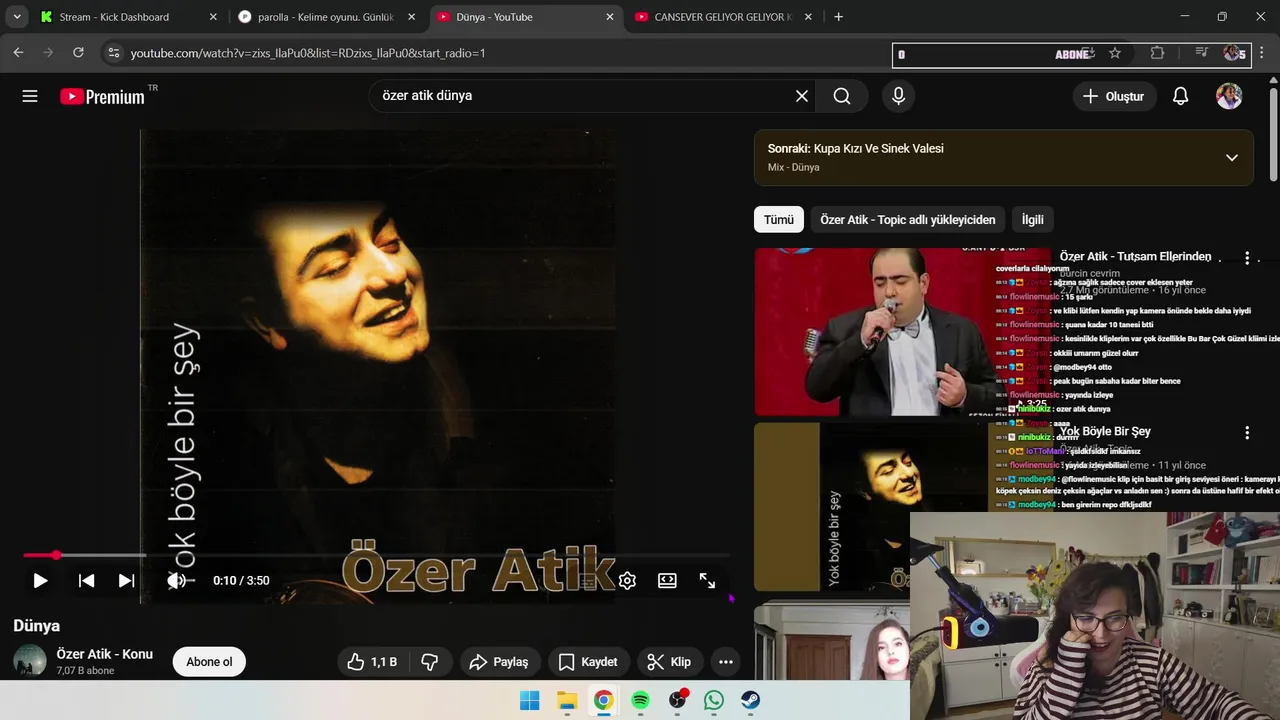This screenshot has height=720, width=1280.
Task: Open Steam from the taskbar
Action: point(750,701)
